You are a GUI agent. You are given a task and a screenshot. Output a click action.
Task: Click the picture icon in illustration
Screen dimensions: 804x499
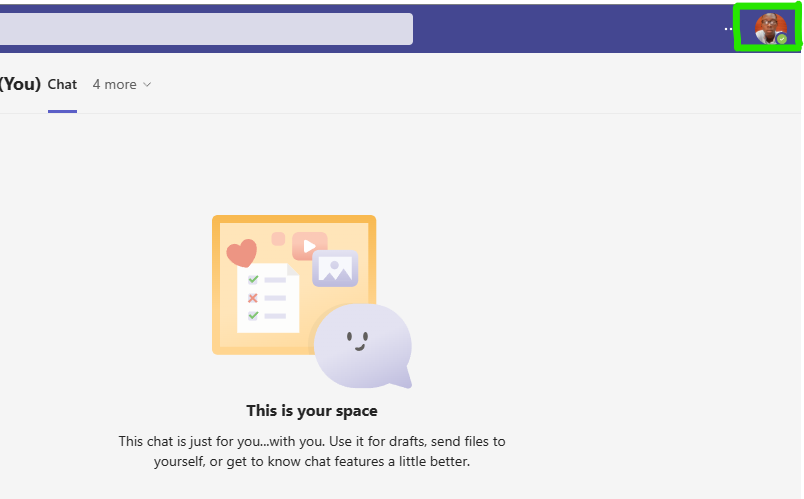(x=335, y=268)
